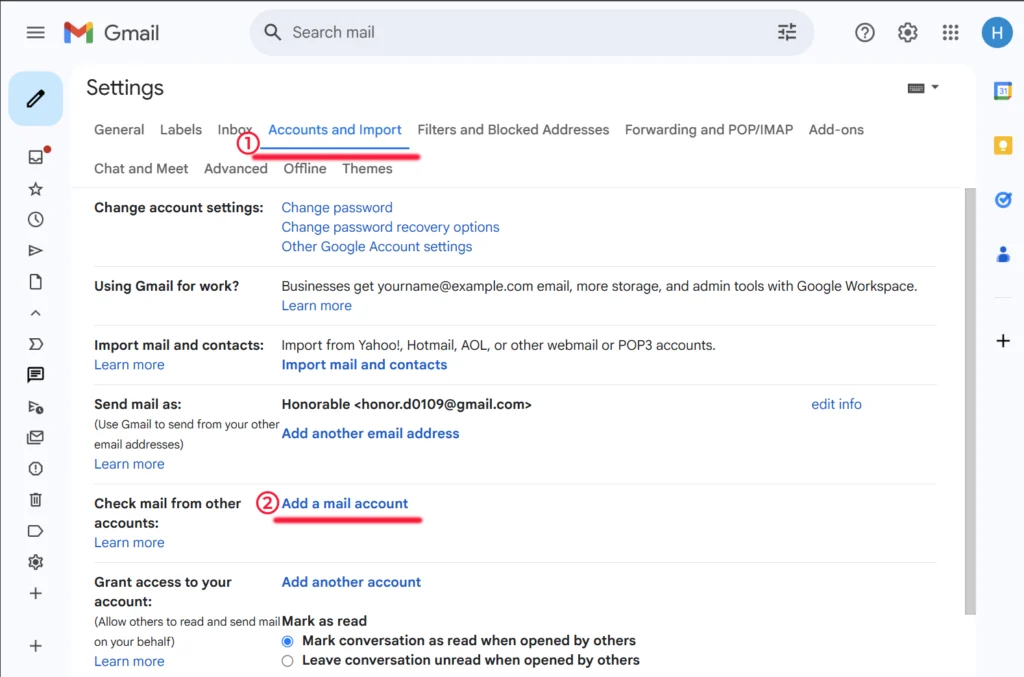Select Mark conversation as read when opened by others

[x=287, y=641]
